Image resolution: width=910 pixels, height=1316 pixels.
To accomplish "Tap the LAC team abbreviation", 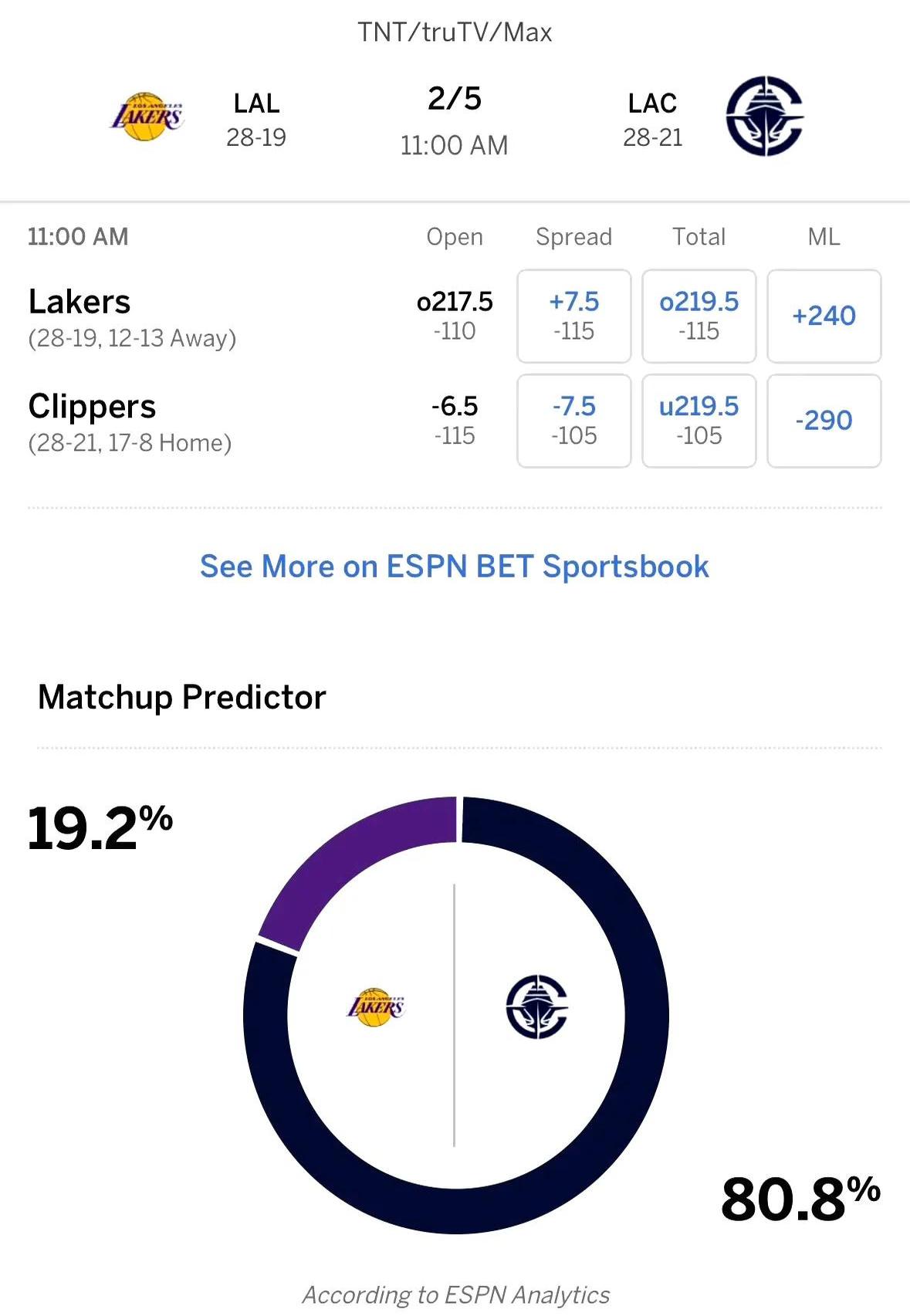I will click(x=652, y=103).
